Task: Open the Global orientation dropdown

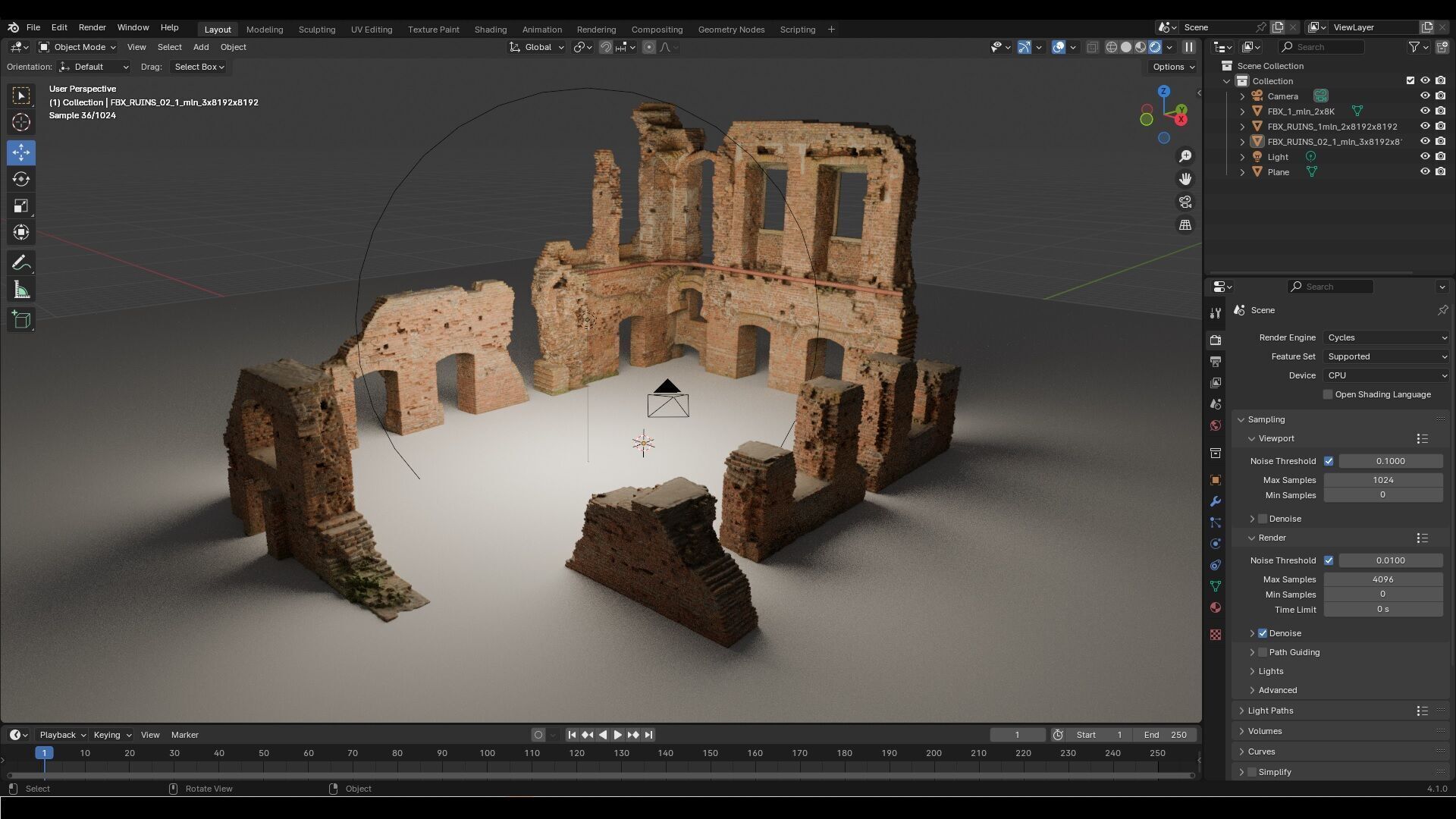Action: pyautogui.click(x=537, y=47)
